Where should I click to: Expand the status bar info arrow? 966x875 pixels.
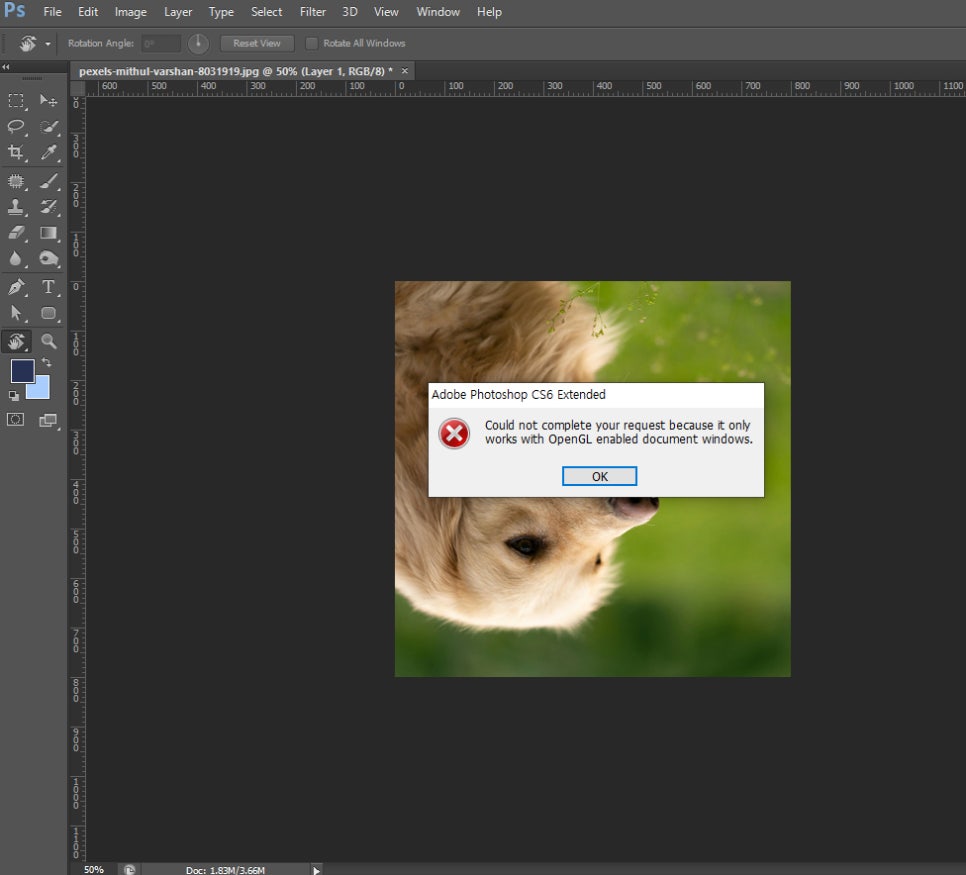pos(316,870)
